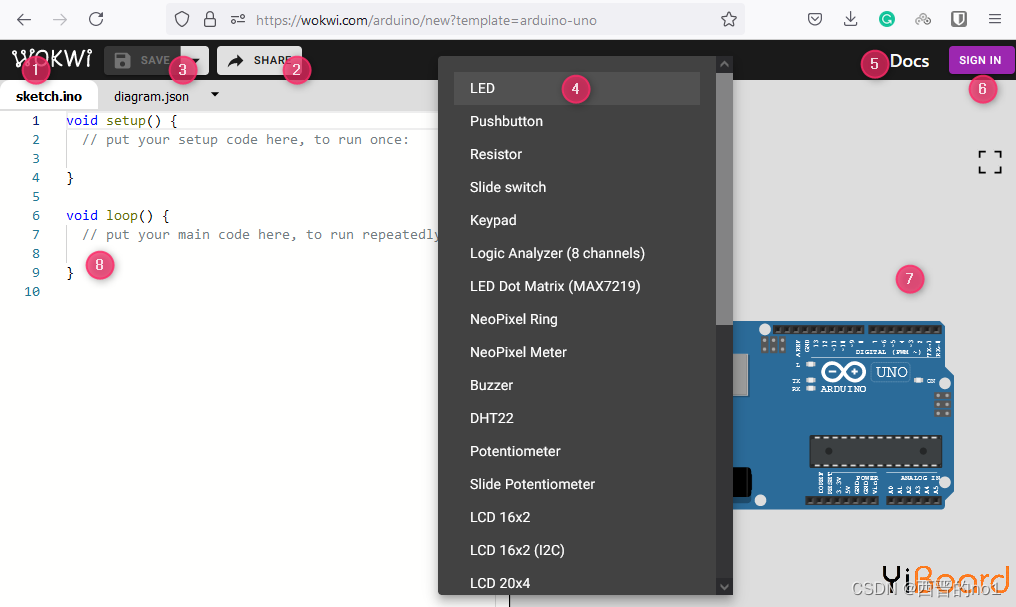Select LCD 16x2 from the list

[x=577, y=518]
